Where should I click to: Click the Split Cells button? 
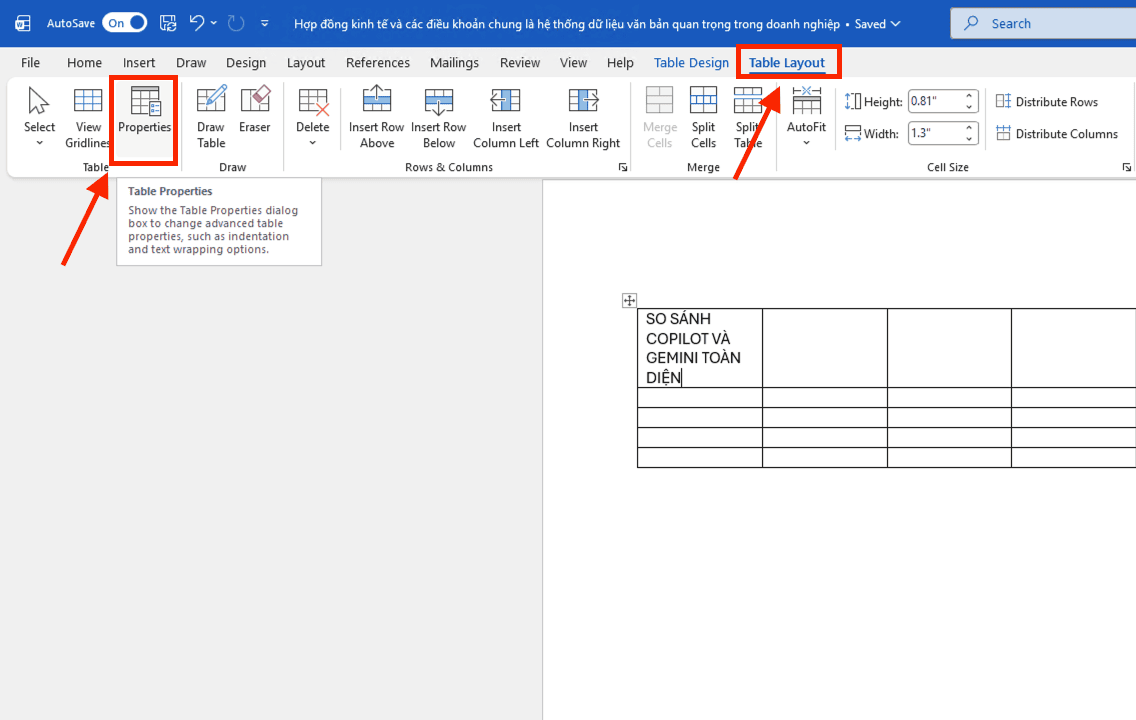[x=703, y=117]
